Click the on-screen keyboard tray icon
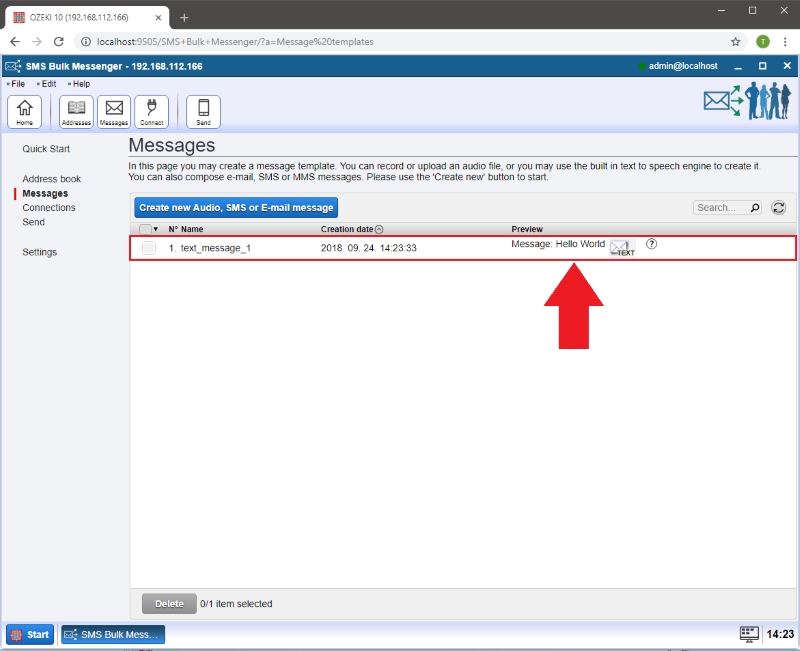Screen dimensions: 800x651 748,634
